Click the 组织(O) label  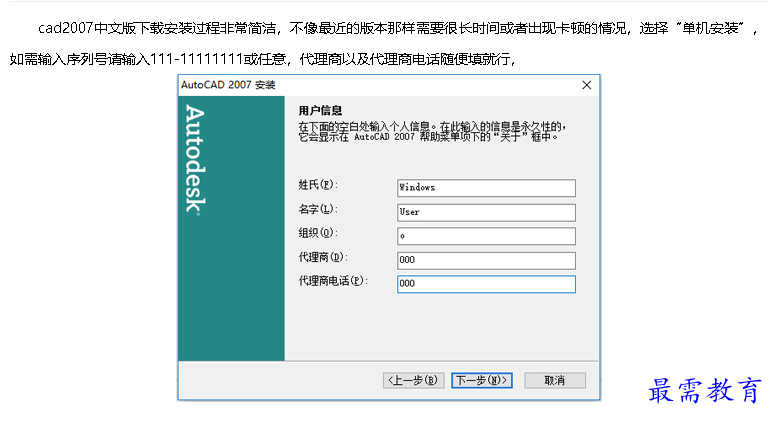(x=318, y=233)
